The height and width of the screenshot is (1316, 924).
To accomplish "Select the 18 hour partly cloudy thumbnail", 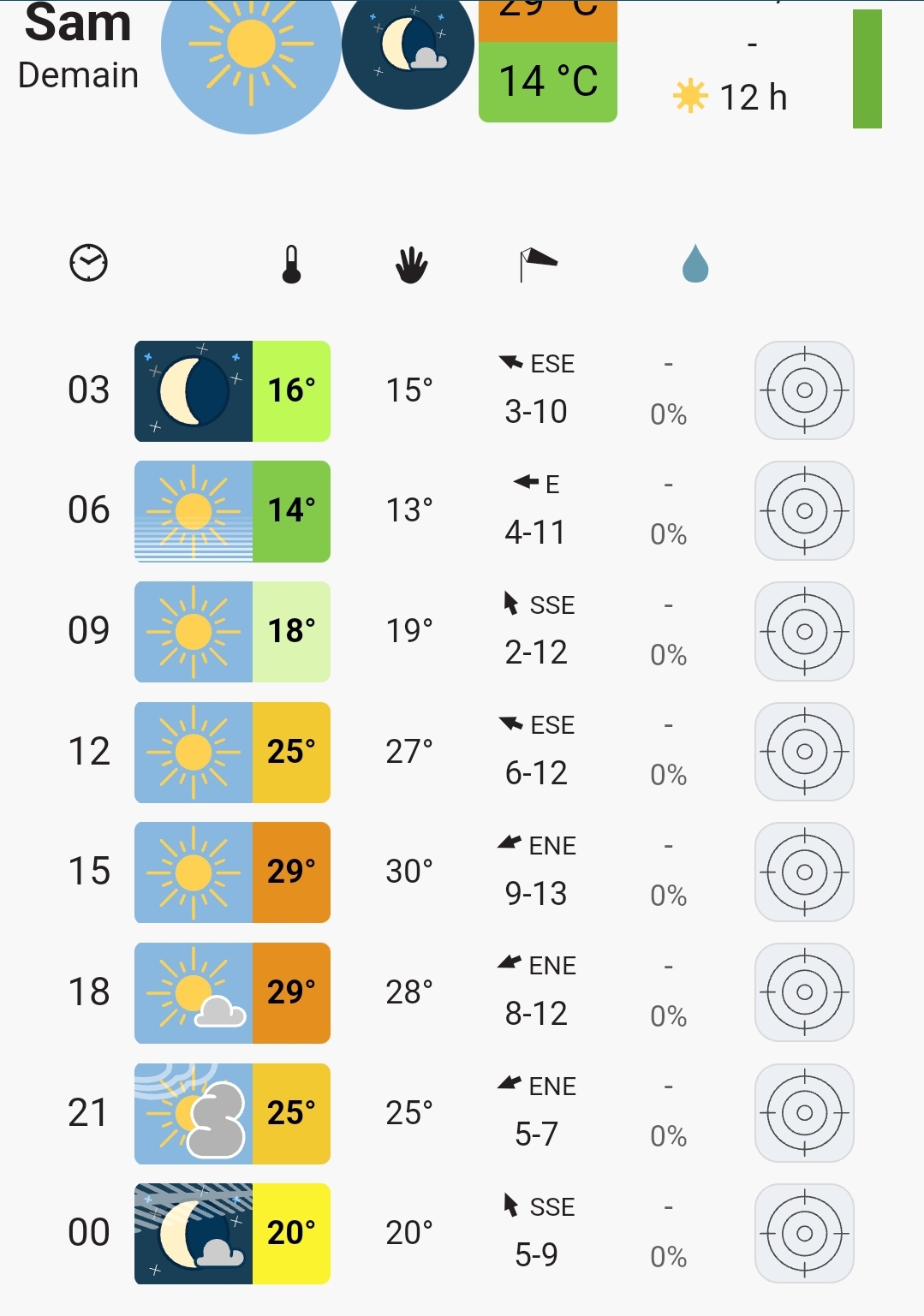I will (194, 993).
